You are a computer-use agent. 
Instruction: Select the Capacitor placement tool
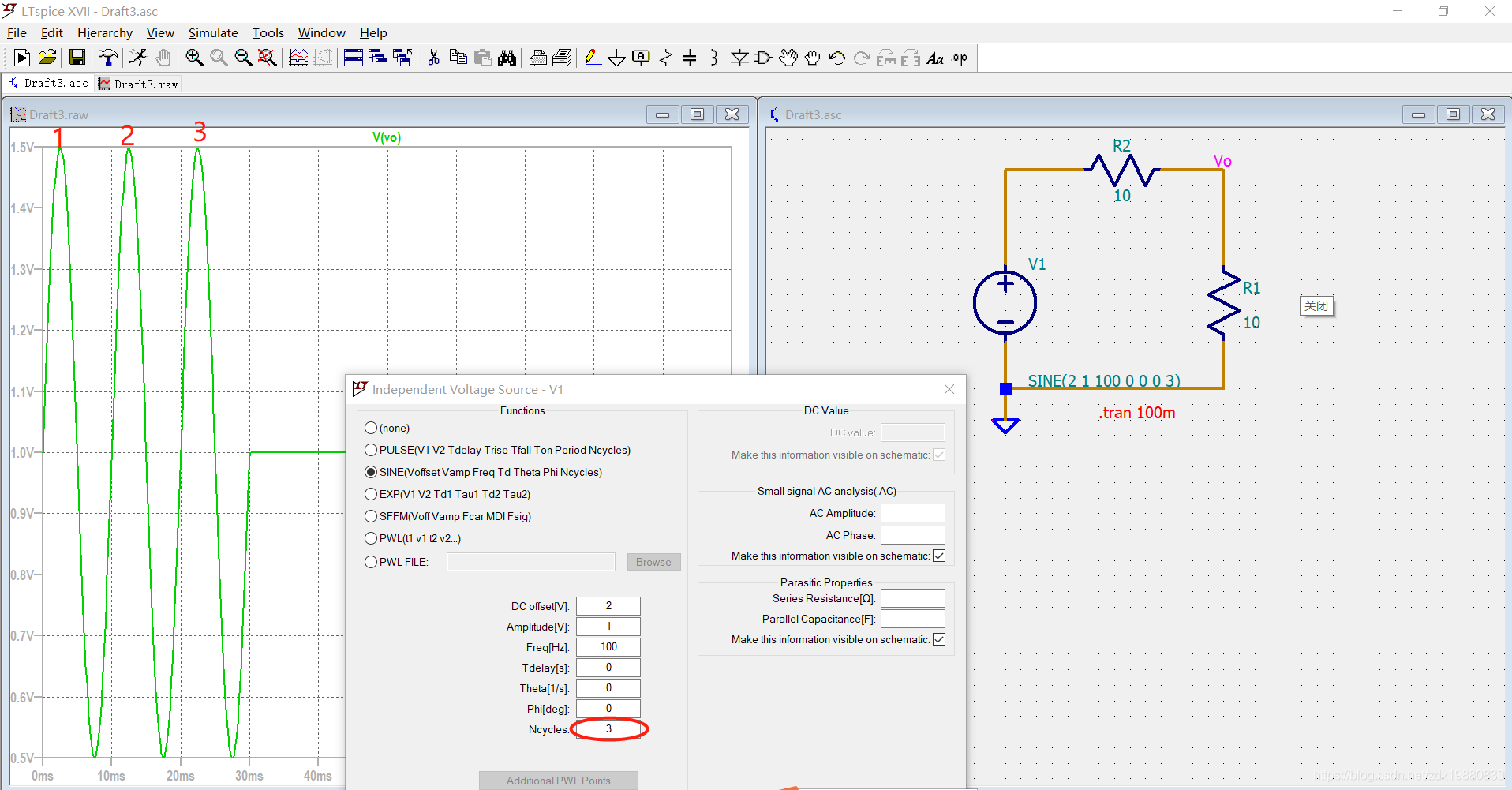click(690, 58)
